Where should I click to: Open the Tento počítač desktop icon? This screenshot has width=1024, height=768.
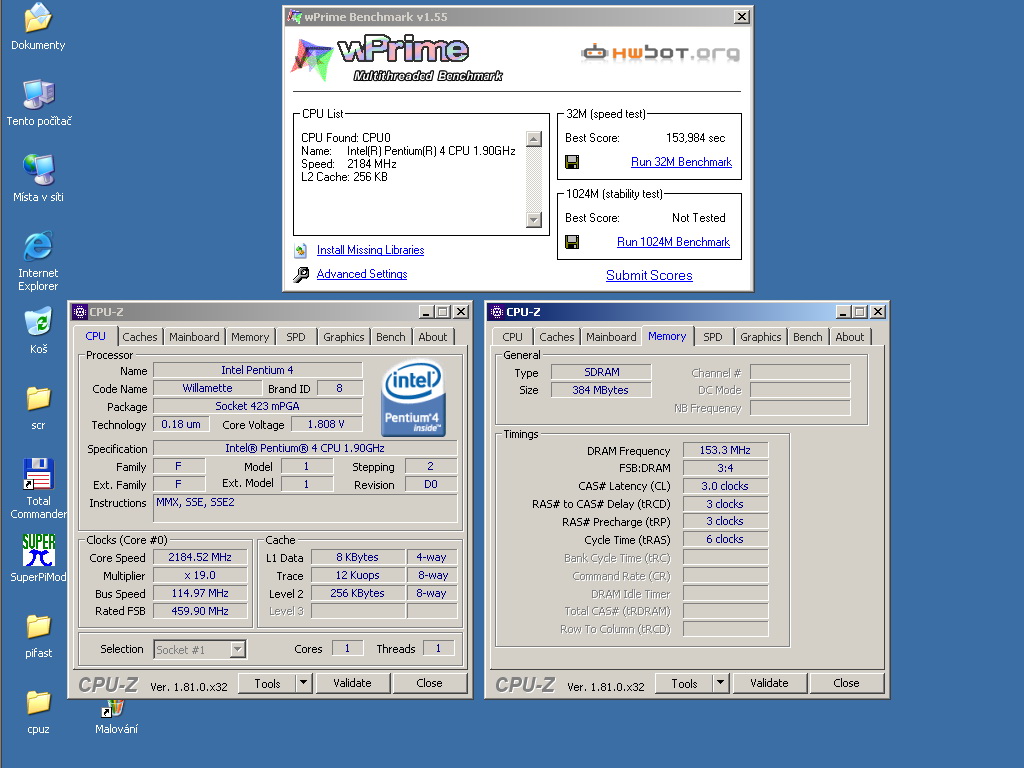click(x=38, y=93)
